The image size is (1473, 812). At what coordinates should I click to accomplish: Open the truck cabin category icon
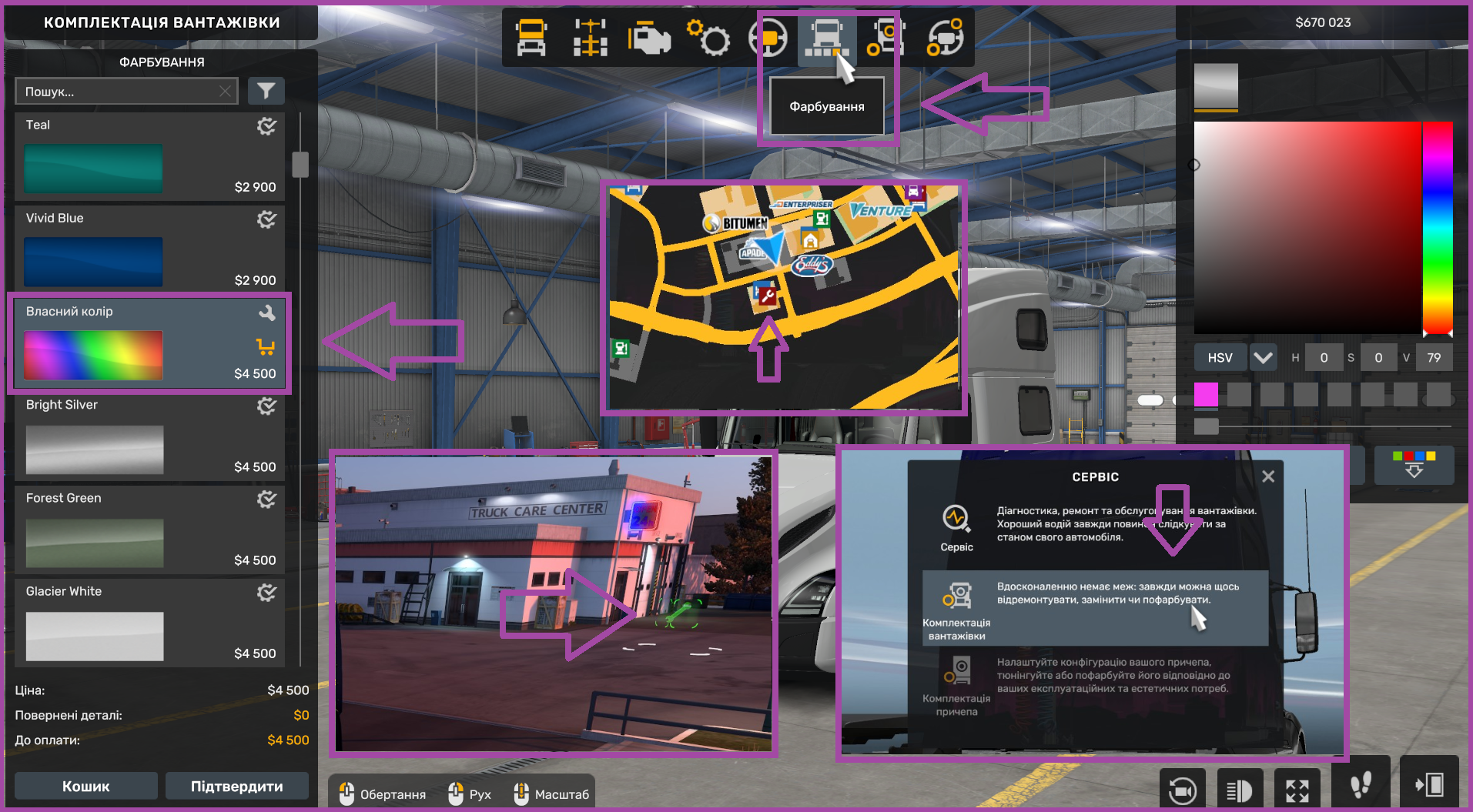pos(531,38)
